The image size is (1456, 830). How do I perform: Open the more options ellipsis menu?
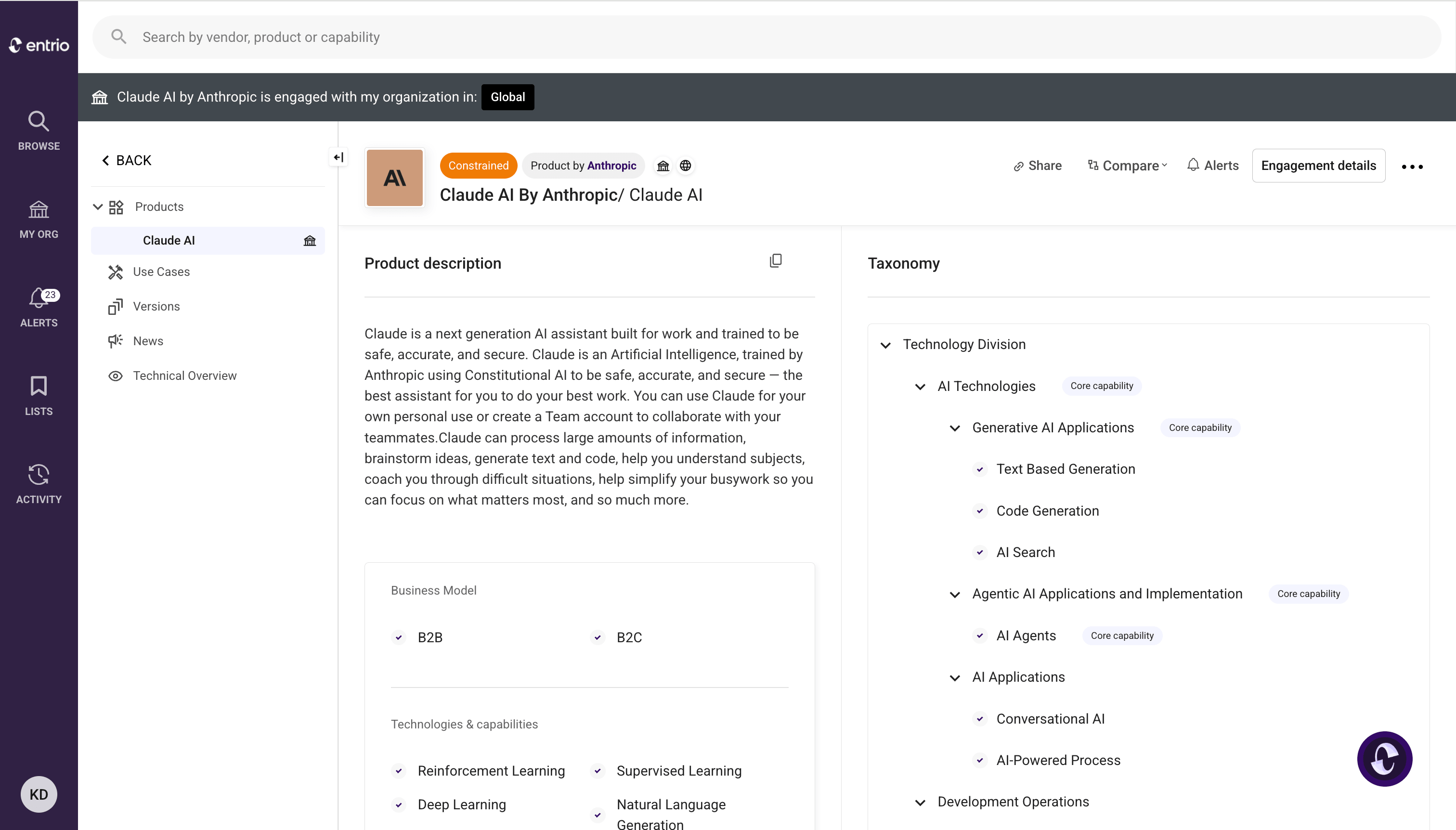(x=1412, y=167)
